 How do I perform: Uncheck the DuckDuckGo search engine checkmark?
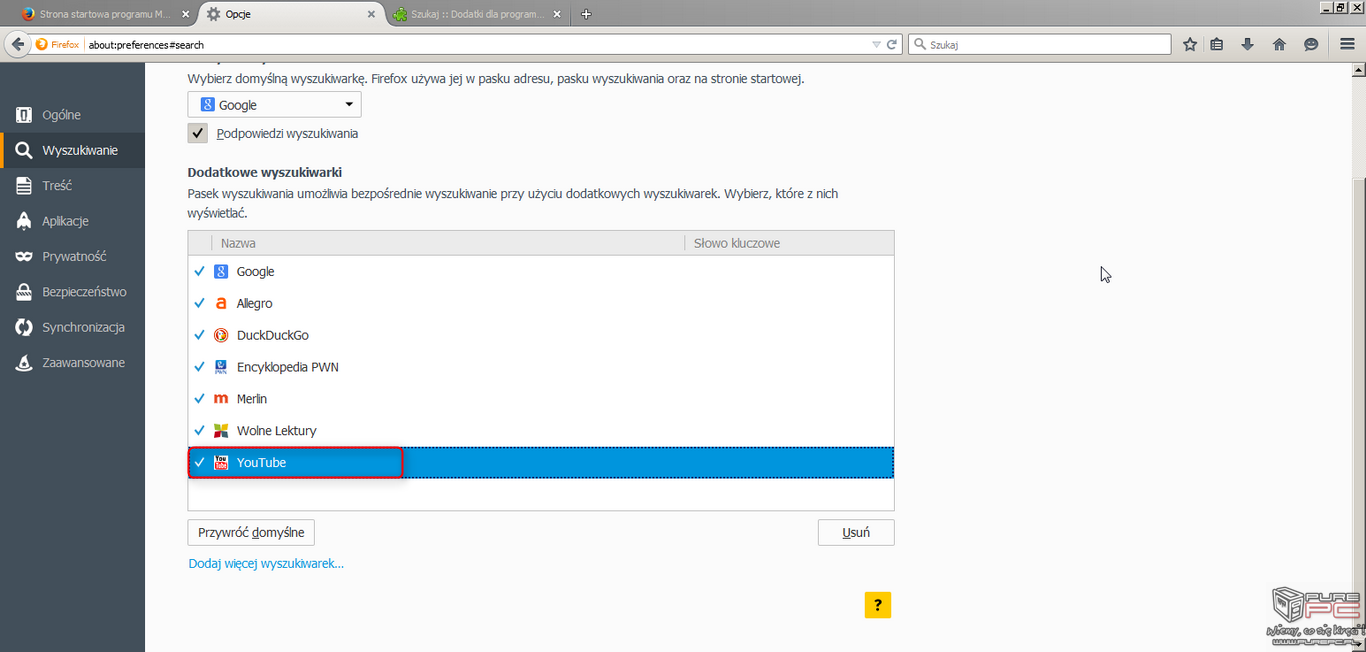click(x=200, y=336)
